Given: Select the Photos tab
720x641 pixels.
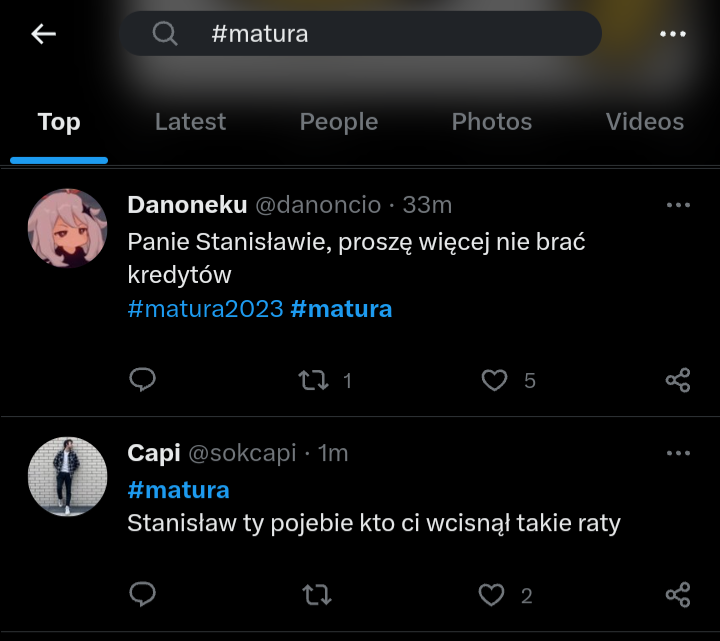Looking at the screenshot, I should click(492, 122).
